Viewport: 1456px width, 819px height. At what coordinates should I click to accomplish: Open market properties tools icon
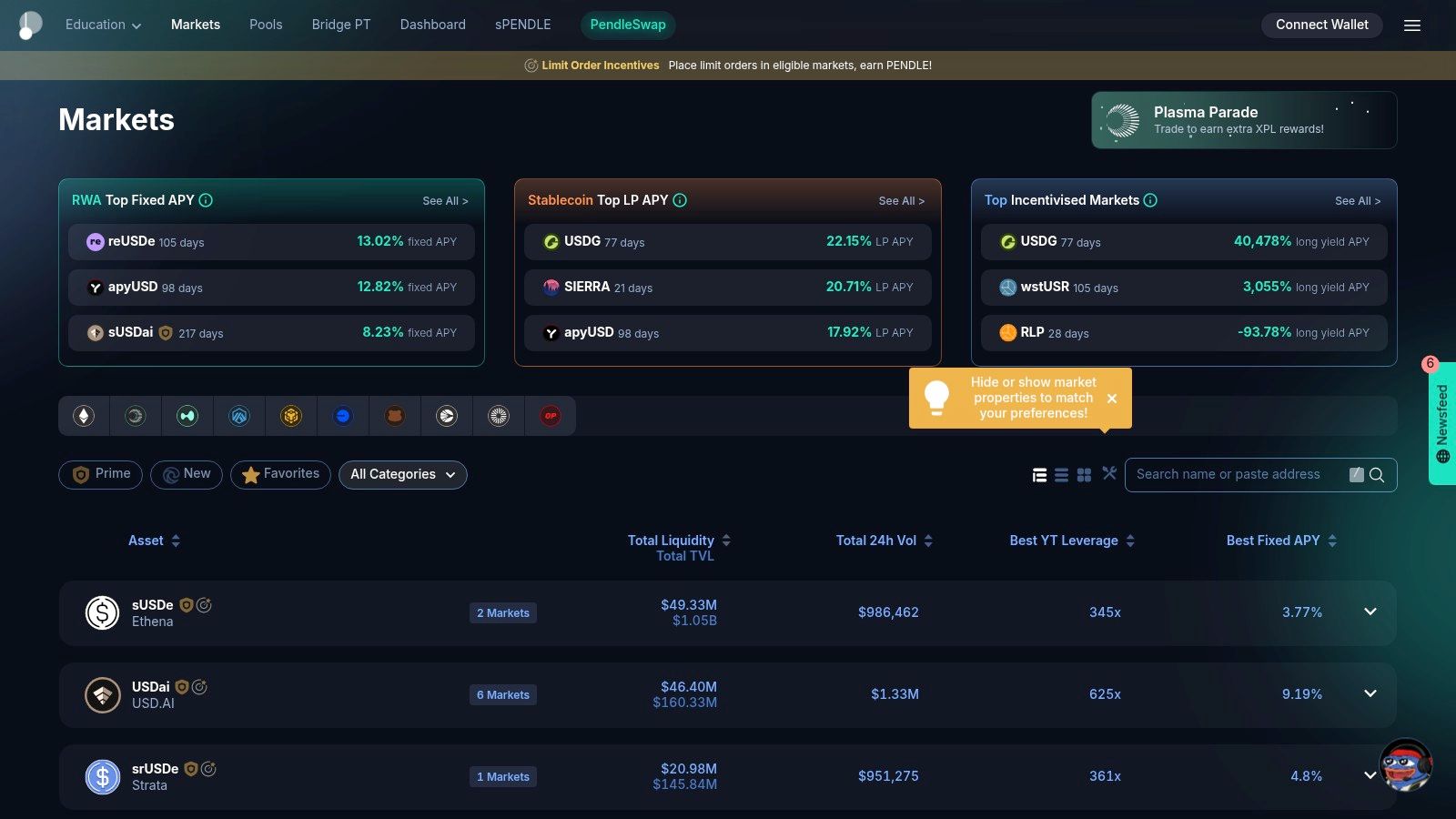[x=1109, y=473]
